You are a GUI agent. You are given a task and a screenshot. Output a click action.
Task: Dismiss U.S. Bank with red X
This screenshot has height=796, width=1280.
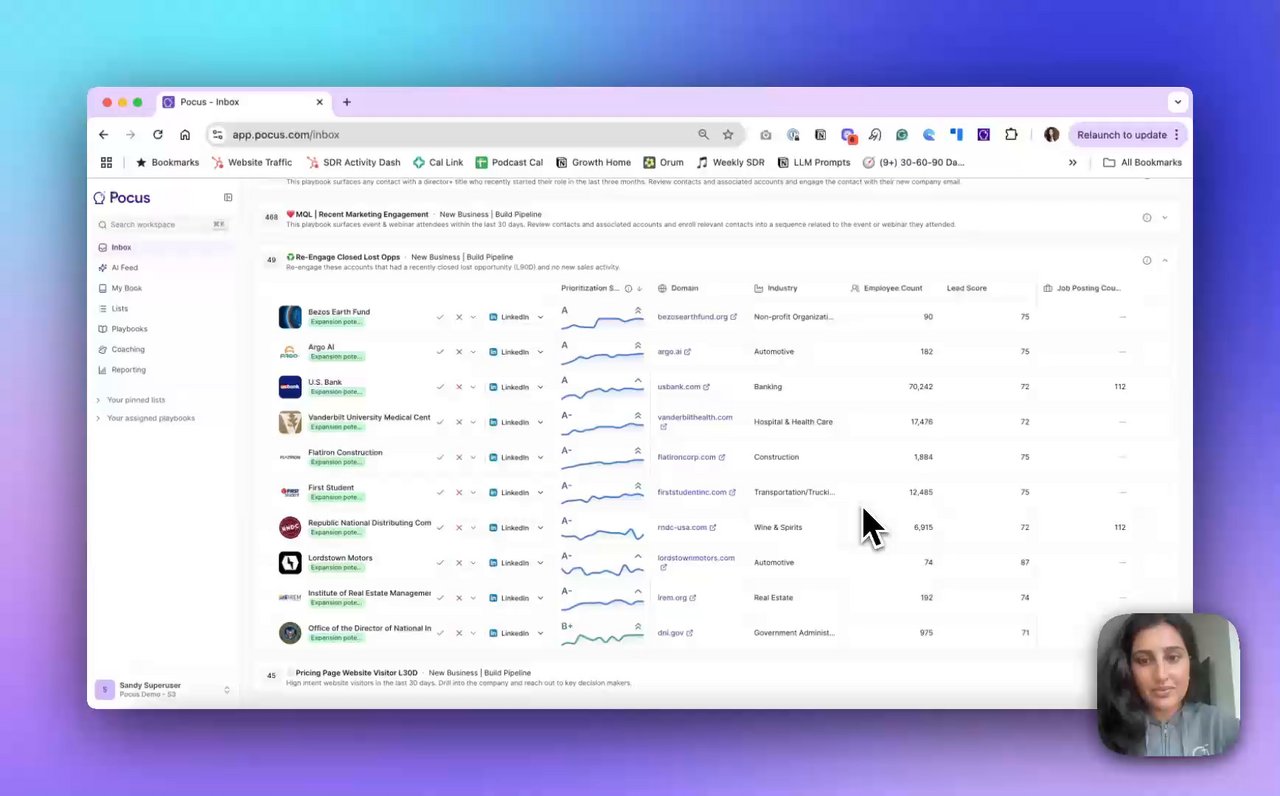coord(459,387)
